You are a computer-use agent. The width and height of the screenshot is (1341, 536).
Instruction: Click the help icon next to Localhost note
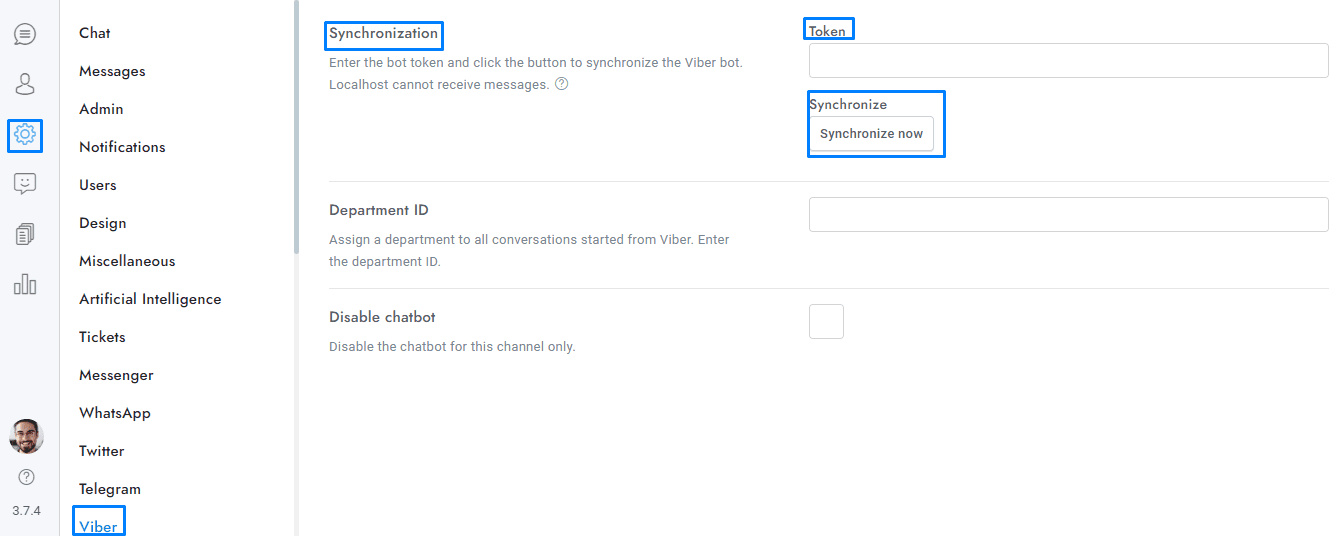pos(561,84)
